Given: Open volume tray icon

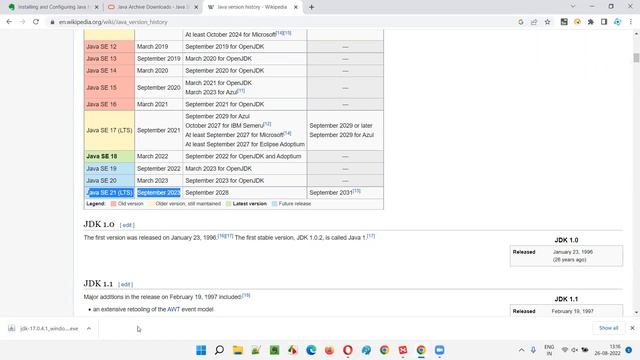Looking at the screenshot, I should click(x=574, y=350).
